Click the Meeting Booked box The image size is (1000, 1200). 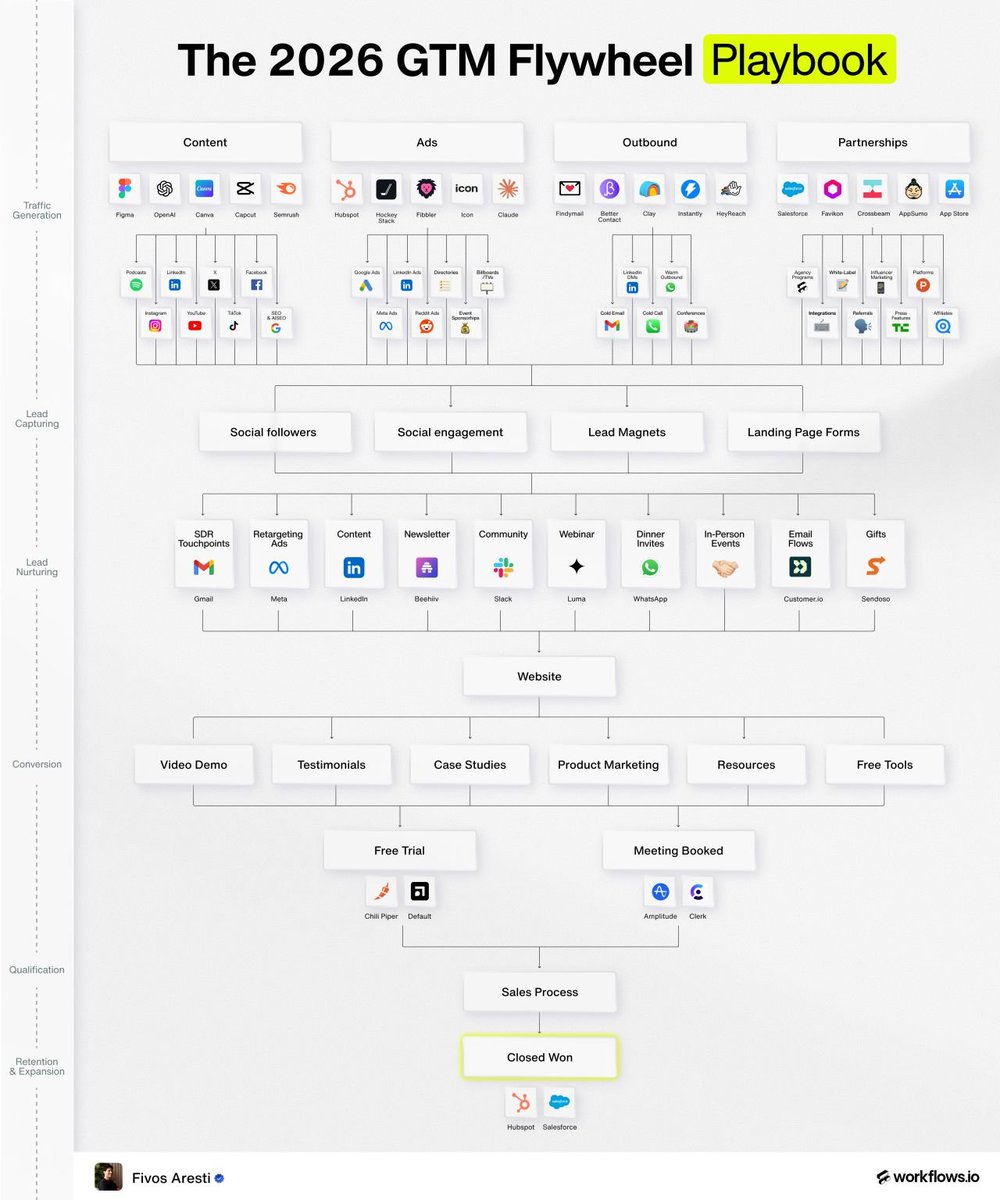click(678, 850)
